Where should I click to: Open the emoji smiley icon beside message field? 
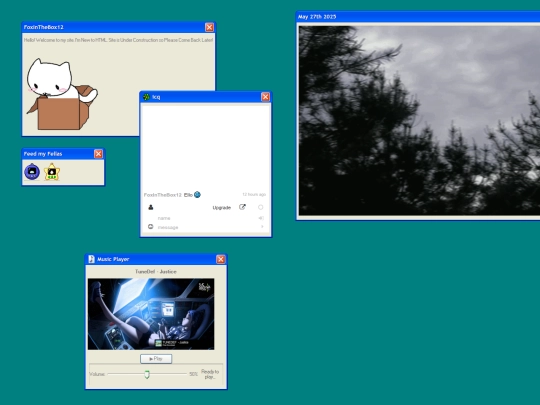[150, 227]
